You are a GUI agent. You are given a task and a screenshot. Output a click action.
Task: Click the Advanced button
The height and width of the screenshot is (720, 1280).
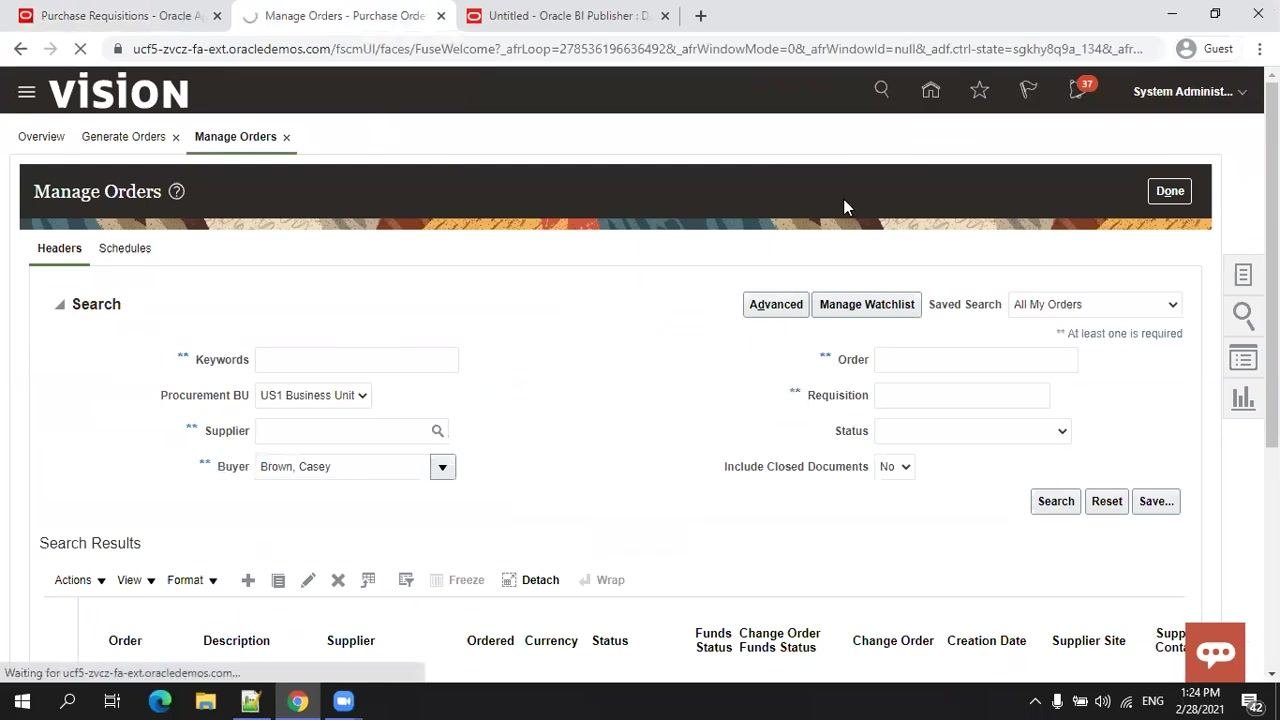(x=776, y=305)
